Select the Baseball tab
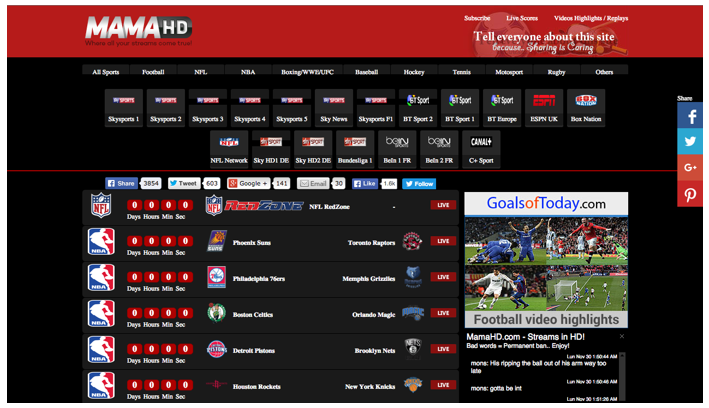 366,72
